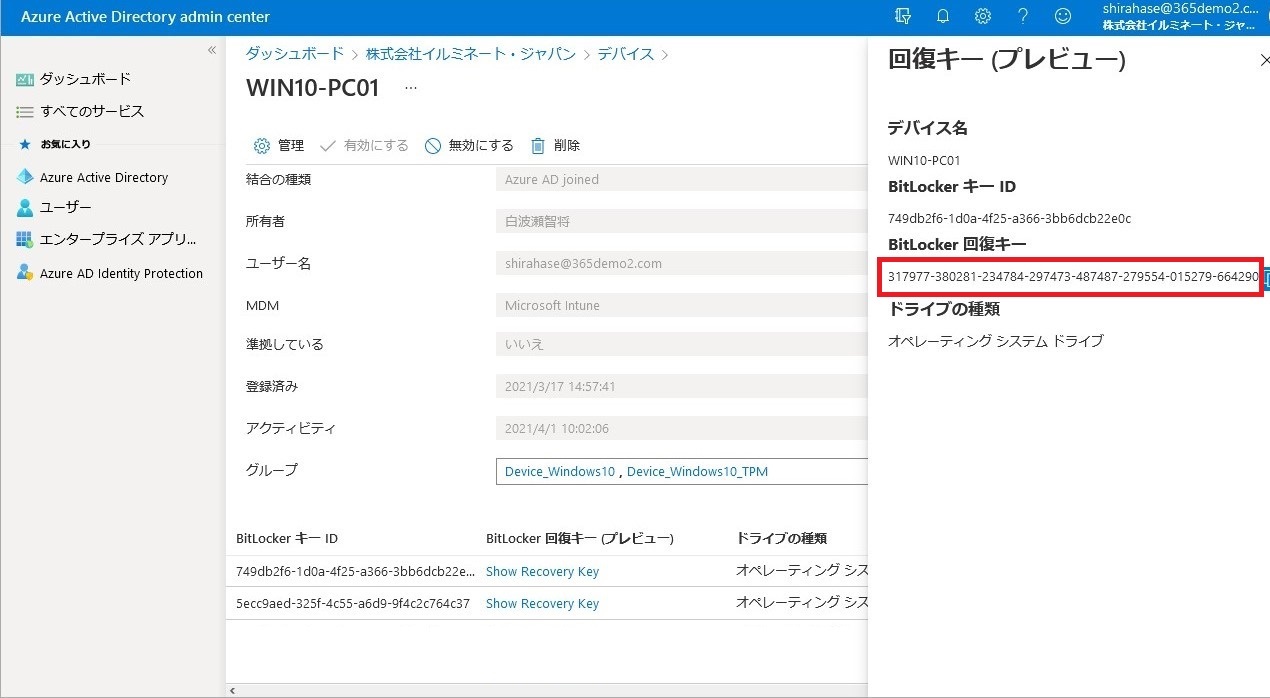Select key ID cell 749db2f6-1d0a-4f25 in table
This screenshot has width=1270, height=698.
355,572
